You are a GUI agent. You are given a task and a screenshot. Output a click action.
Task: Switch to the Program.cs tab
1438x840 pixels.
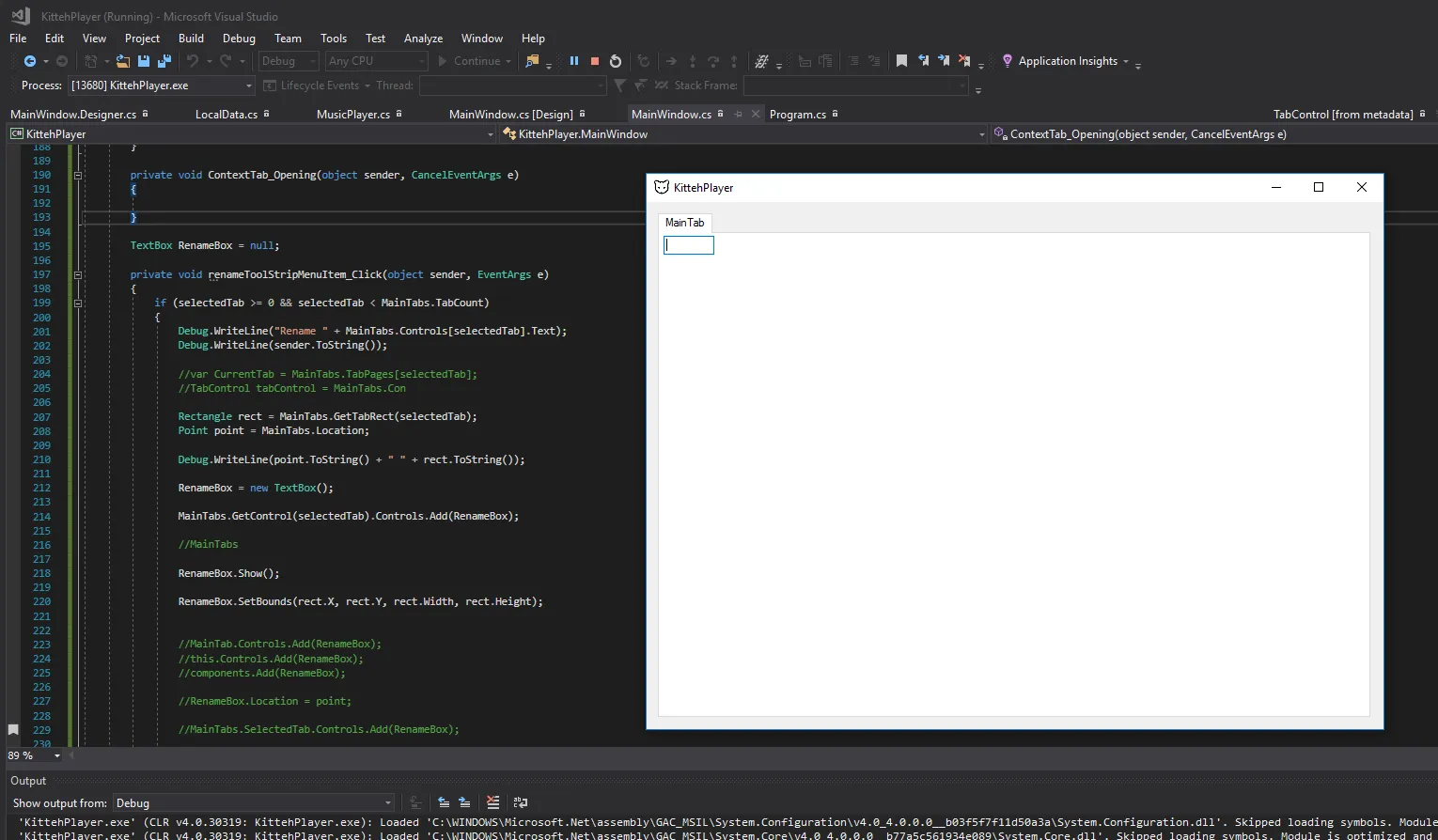click(x=797, y=115)
